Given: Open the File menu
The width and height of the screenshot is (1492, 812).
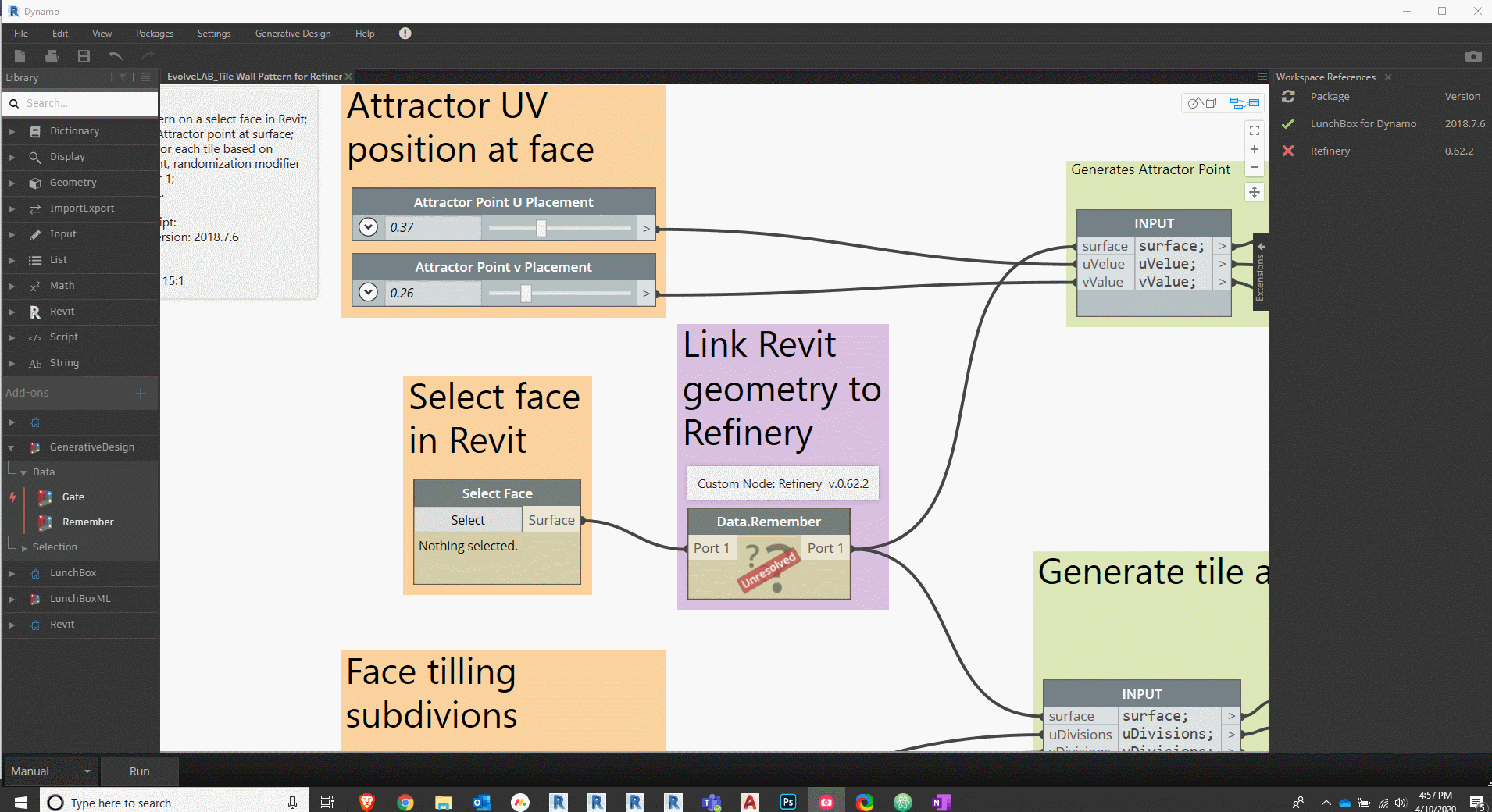Looking at the screenshot, I should [21, 34].
